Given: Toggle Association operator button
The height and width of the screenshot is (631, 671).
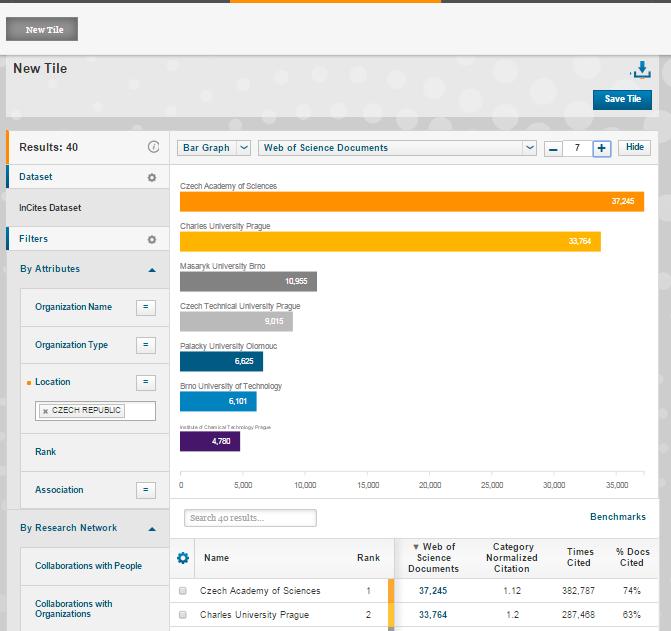Looking at the screenshot, I should coord(145,490).
